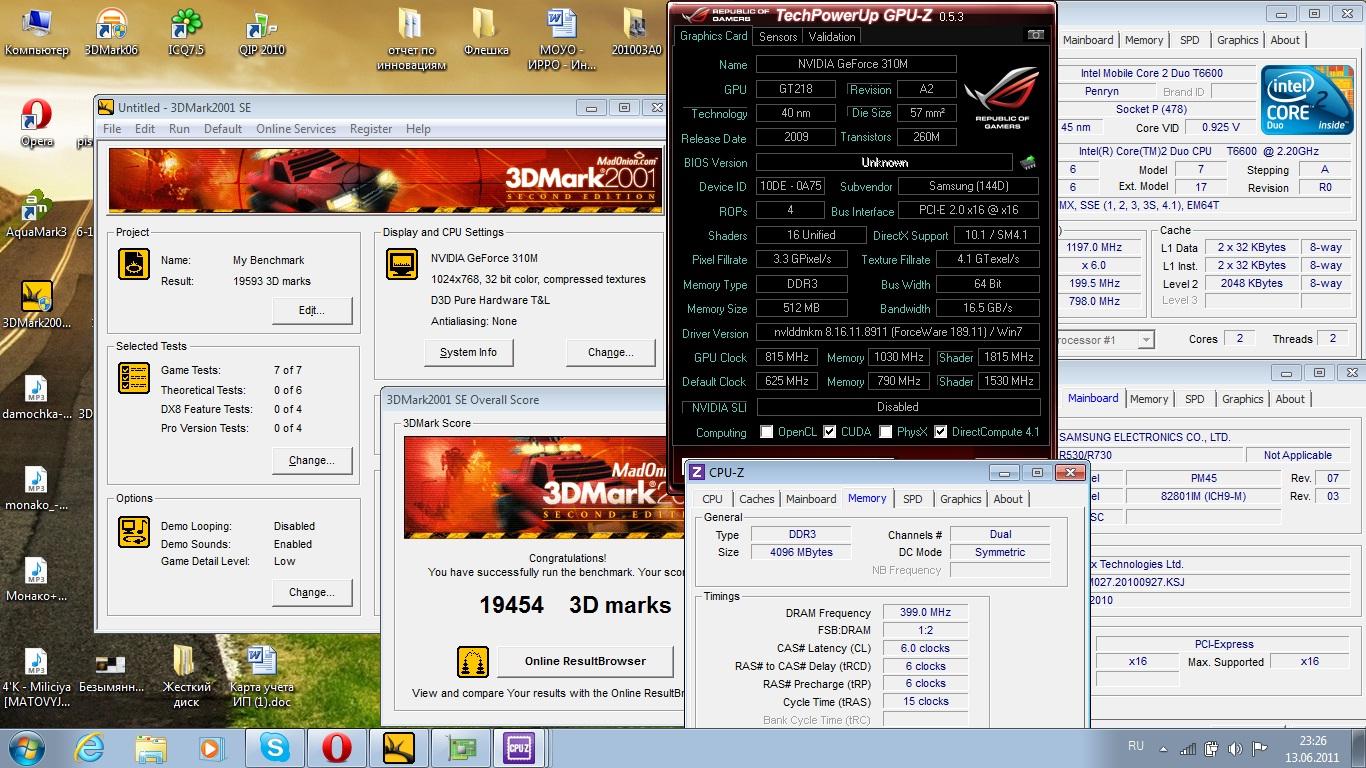Open the File menu in 3DMark2001 SE
Viewport: 1366px width, 768px height.
coord(112,129)
